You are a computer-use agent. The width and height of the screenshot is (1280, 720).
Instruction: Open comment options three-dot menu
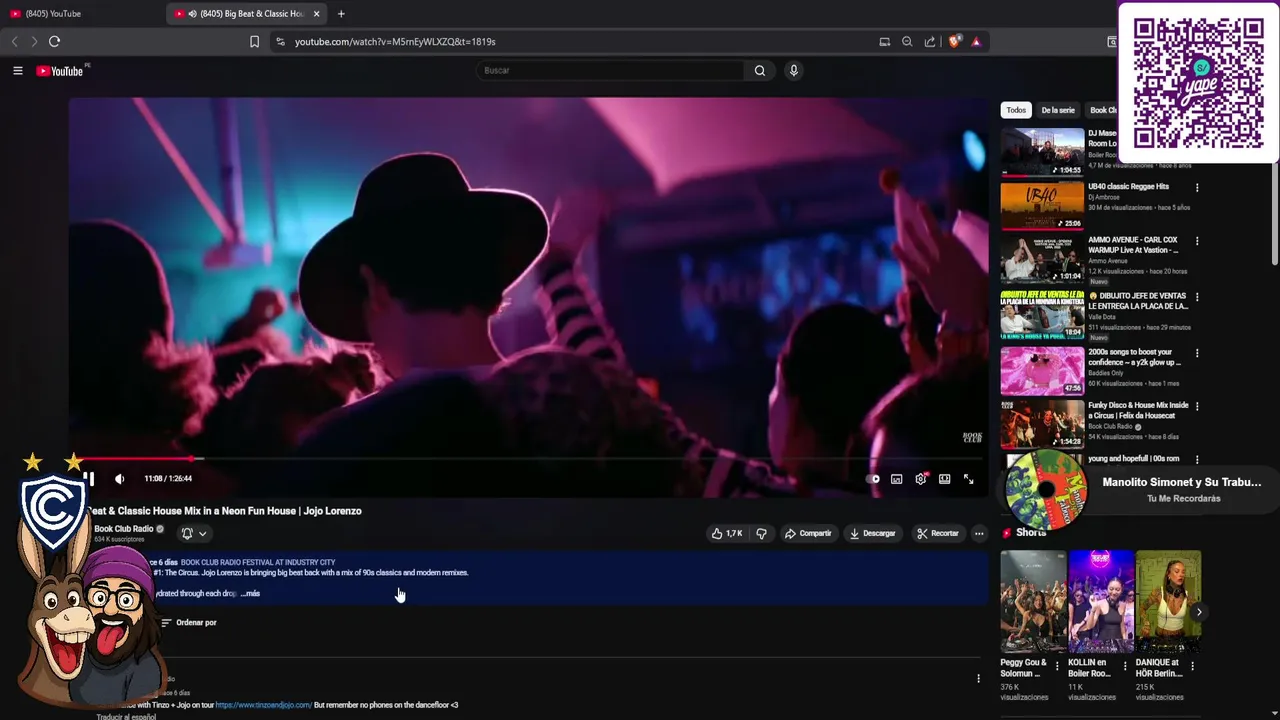coord(978,679)
